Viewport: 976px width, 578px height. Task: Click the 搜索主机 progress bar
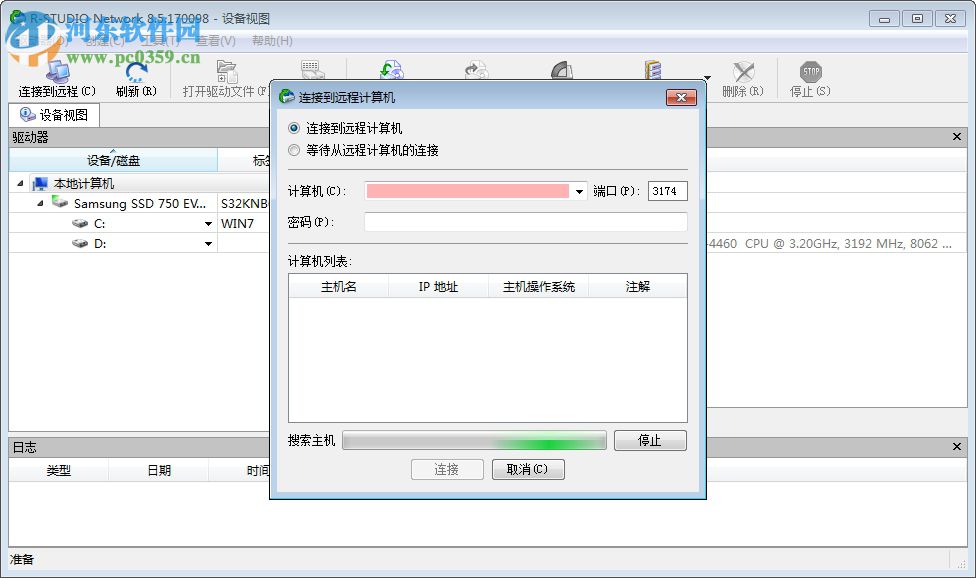coord(474,440)
